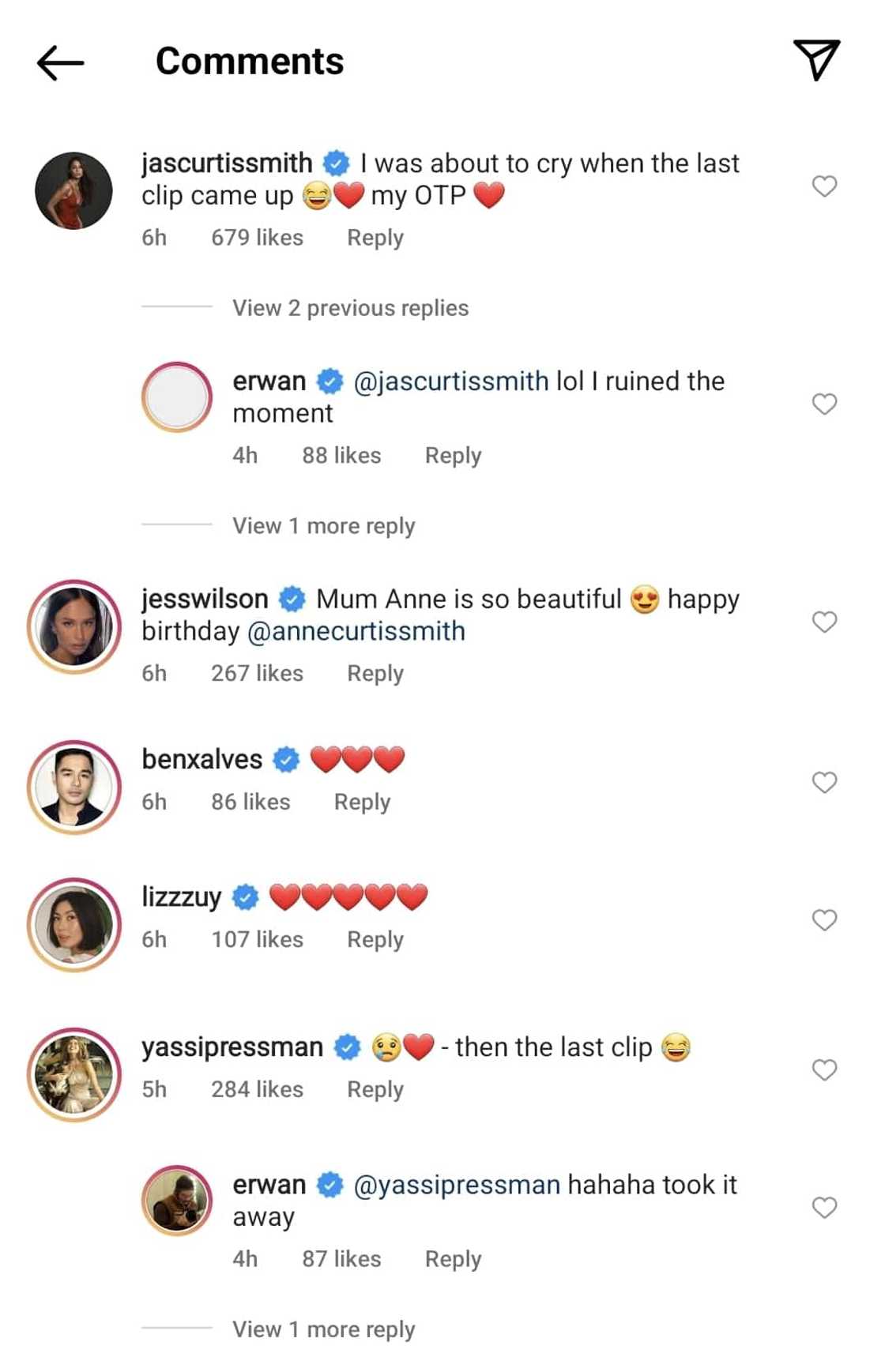Expand "View 1 more reply" under jascurtissmith thread
Viewport: 885px width, 1372px height.
coord(323,526)
